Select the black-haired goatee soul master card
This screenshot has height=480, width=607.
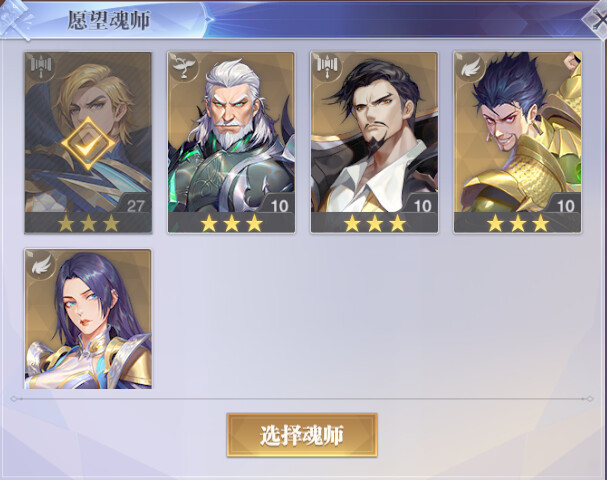click(x=374, y=142)
